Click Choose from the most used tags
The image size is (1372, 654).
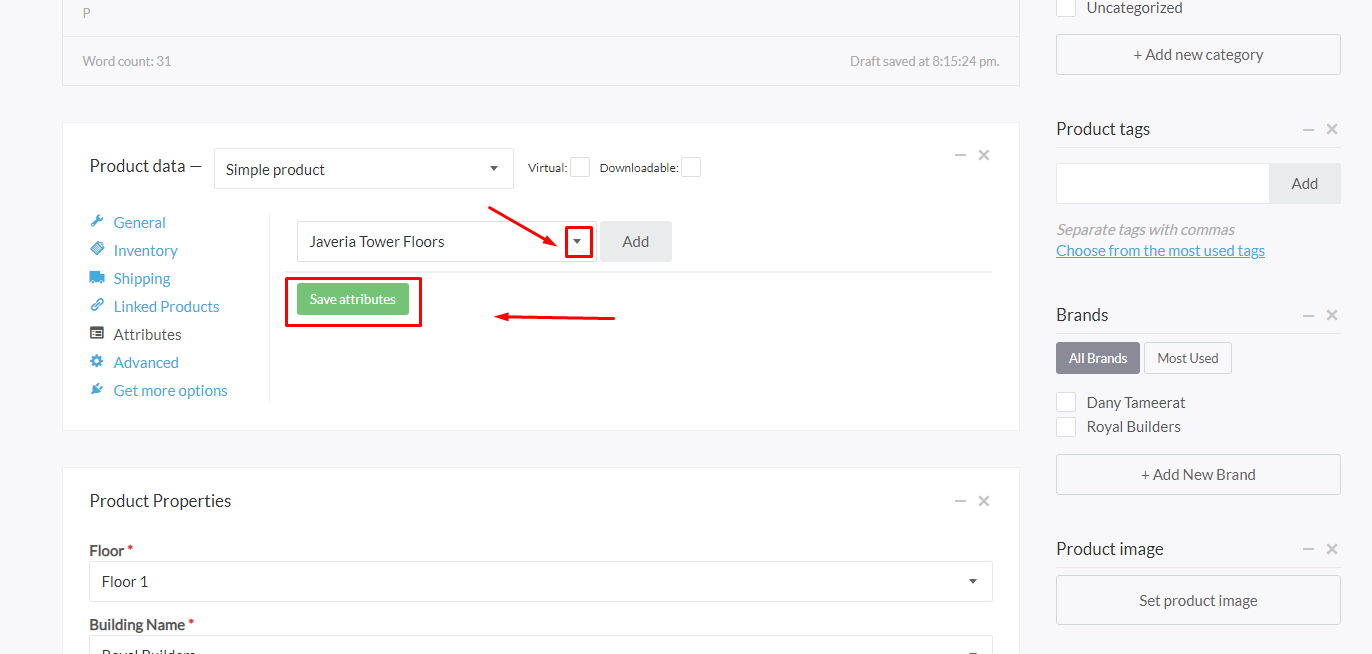click(x=1160, y=251)
